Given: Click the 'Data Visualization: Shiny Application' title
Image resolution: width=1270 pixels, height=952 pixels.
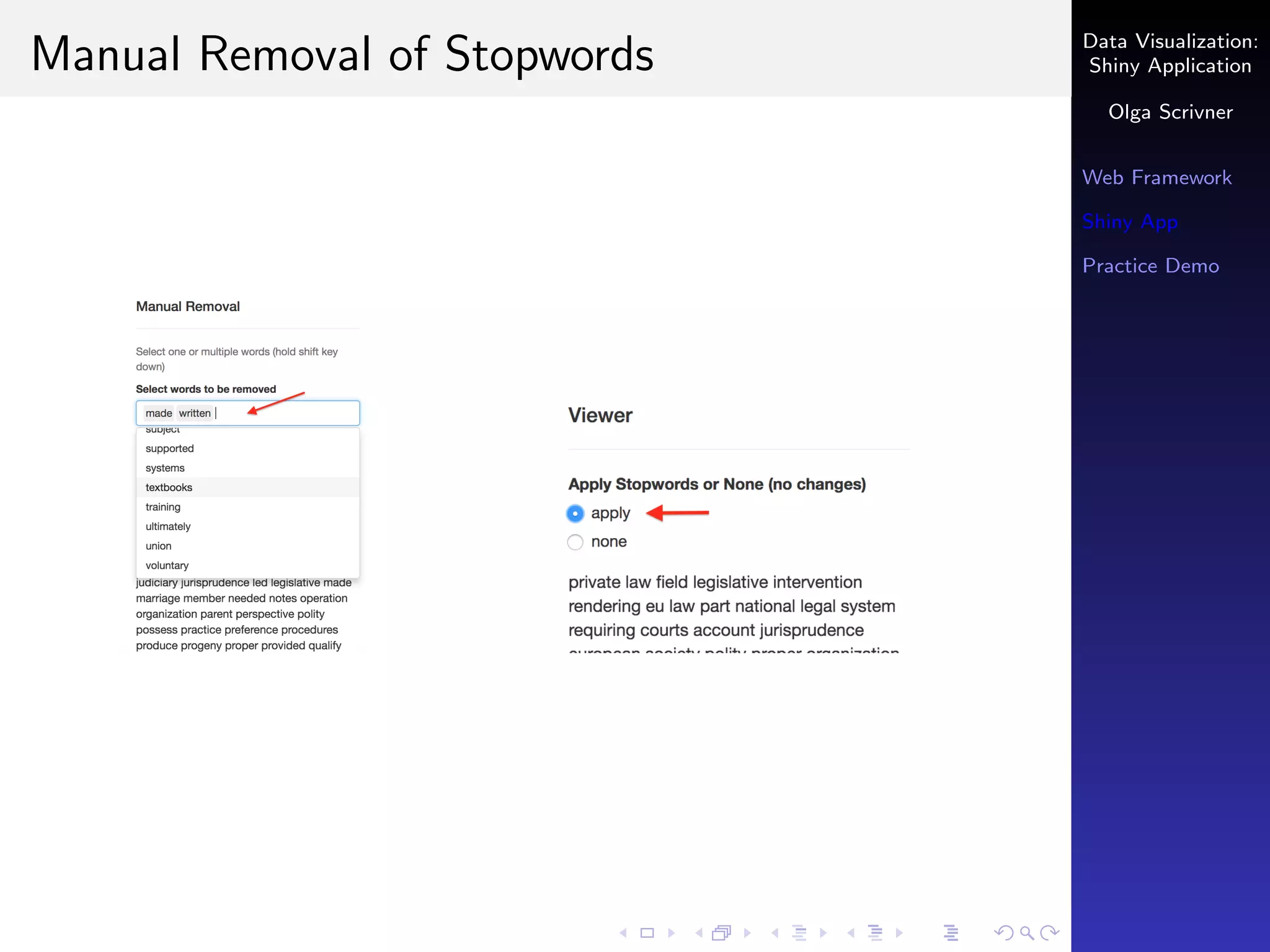Looking at the screenshot, I should pyautogui.click(x=1170, y=53).
